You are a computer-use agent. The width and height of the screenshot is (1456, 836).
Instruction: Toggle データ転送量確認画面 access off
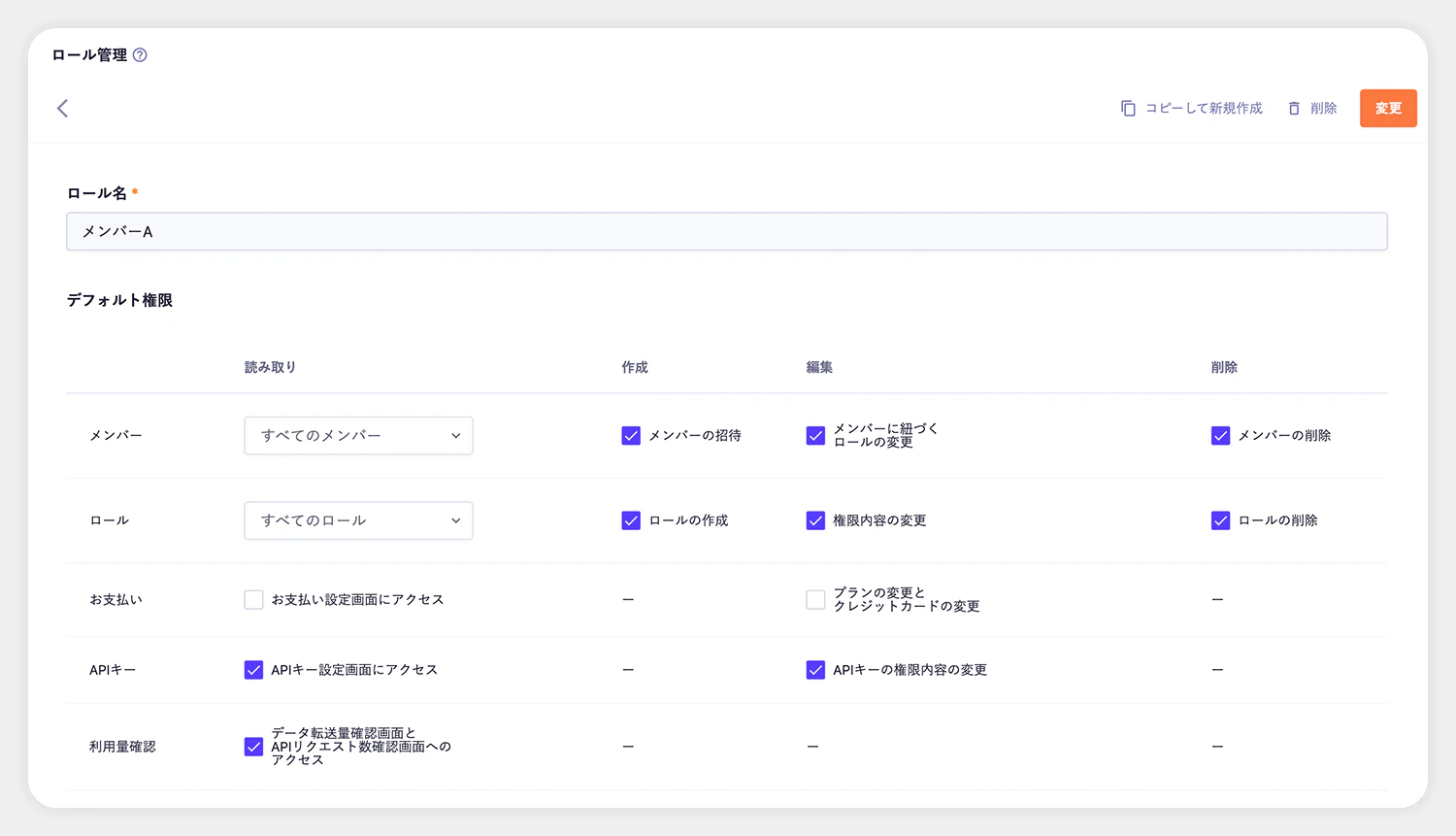(253, 747)
